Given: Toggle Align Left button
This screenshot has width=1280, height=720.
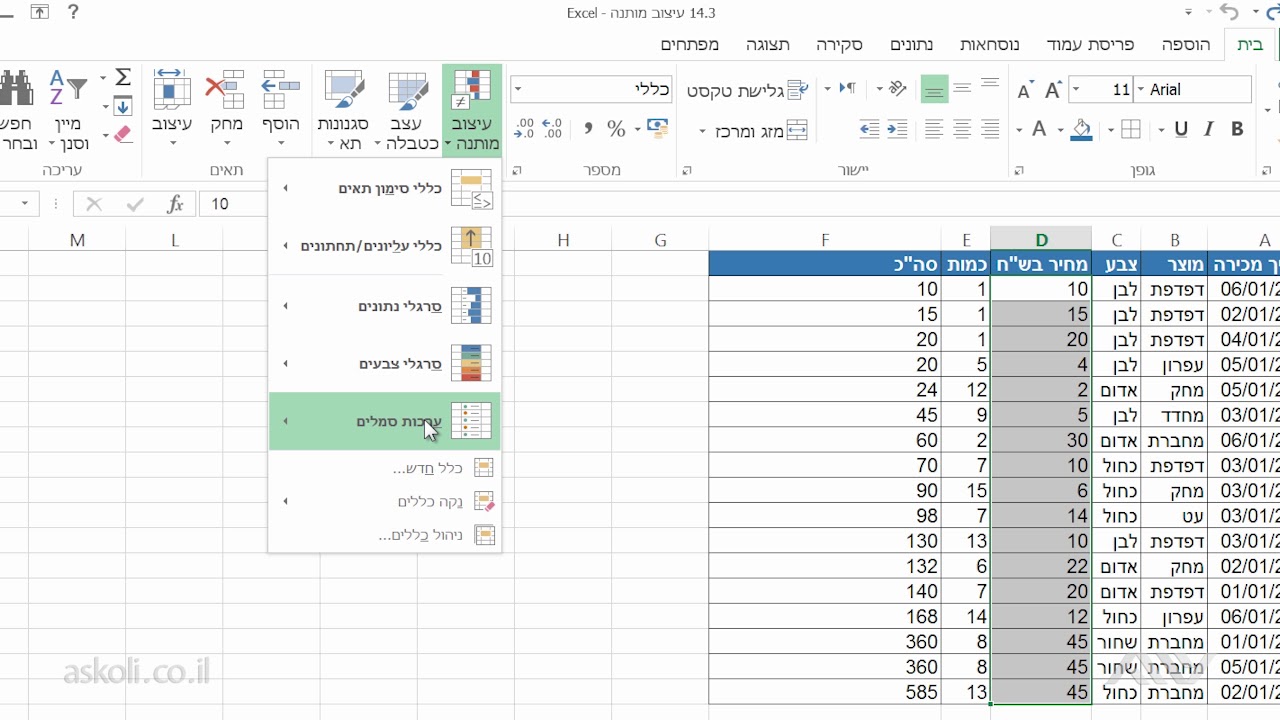Looking at the screenshot, I should click(934, 129).
